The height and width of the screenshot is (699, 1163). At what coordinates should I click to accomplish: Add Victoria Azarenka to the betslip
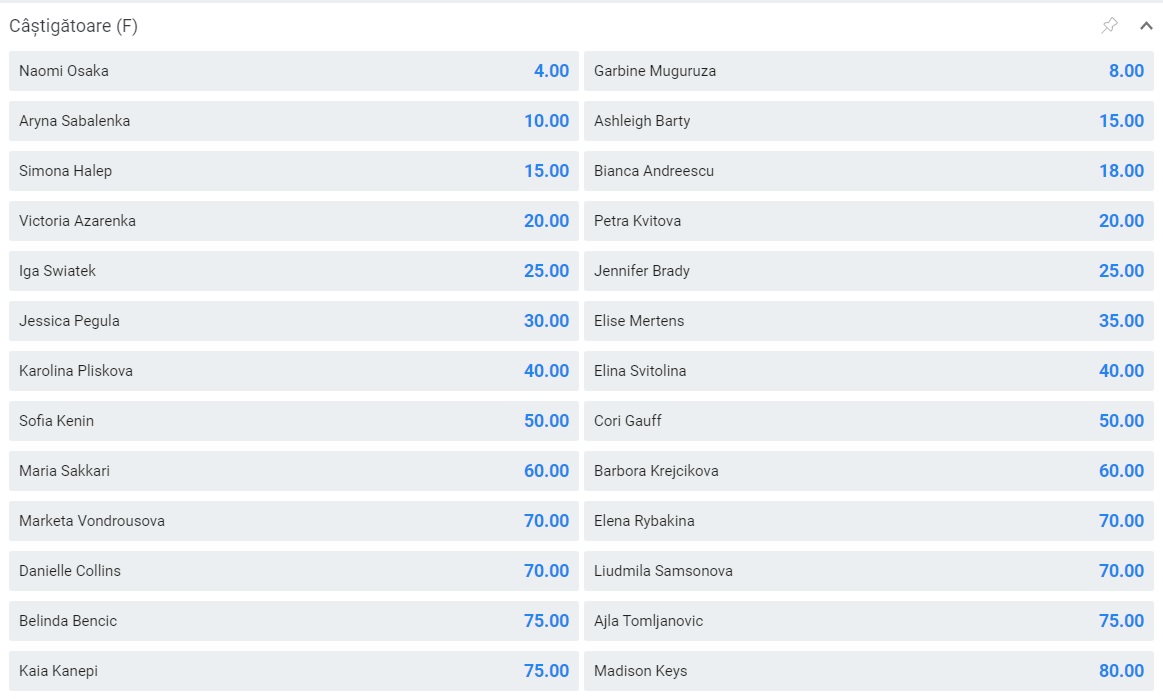click(293, 221)
